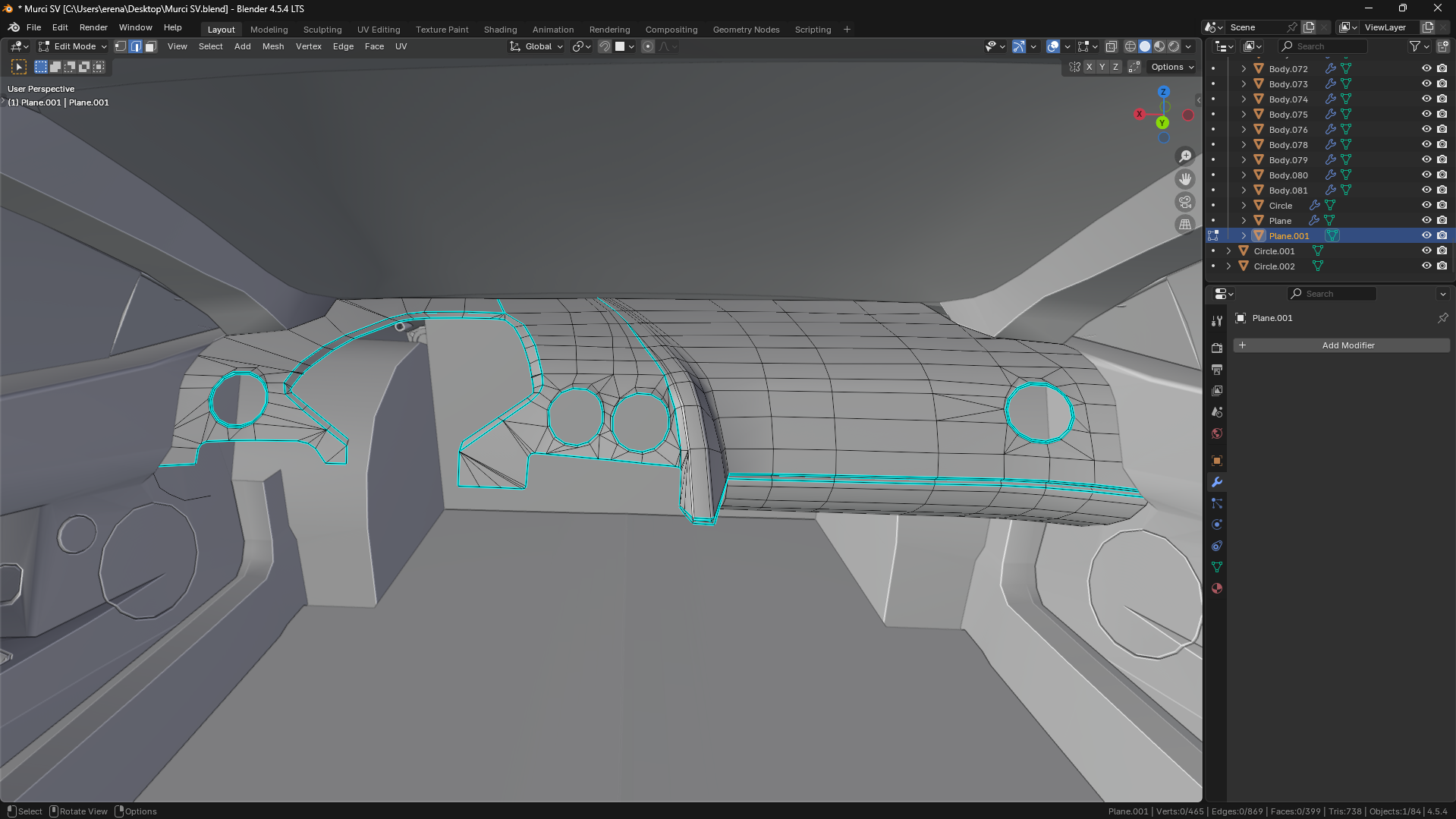
Task: Switch to the Shading workspace tab
Action: tap(500, 30)
